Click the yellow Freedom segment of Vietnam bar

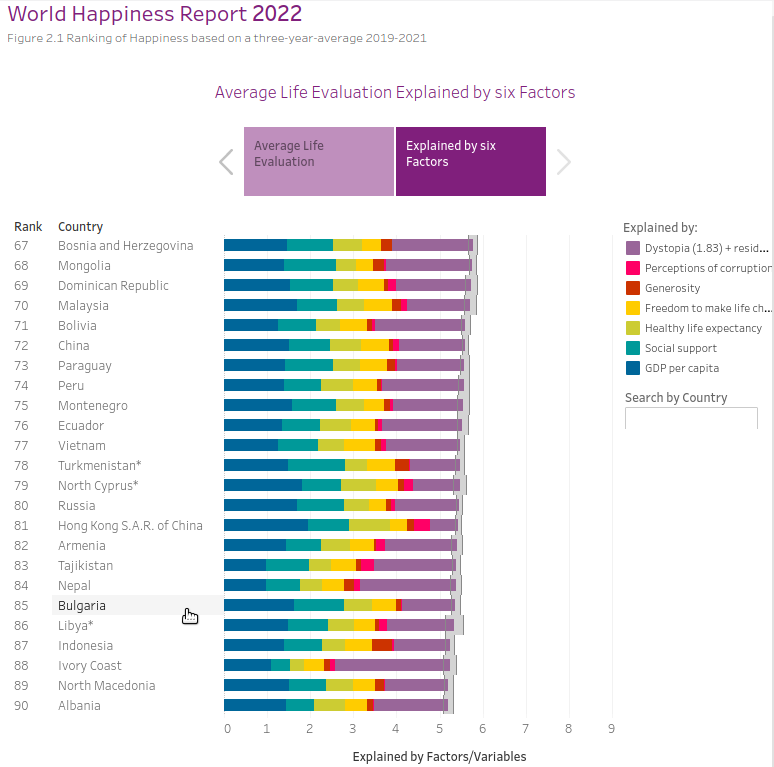359,445
